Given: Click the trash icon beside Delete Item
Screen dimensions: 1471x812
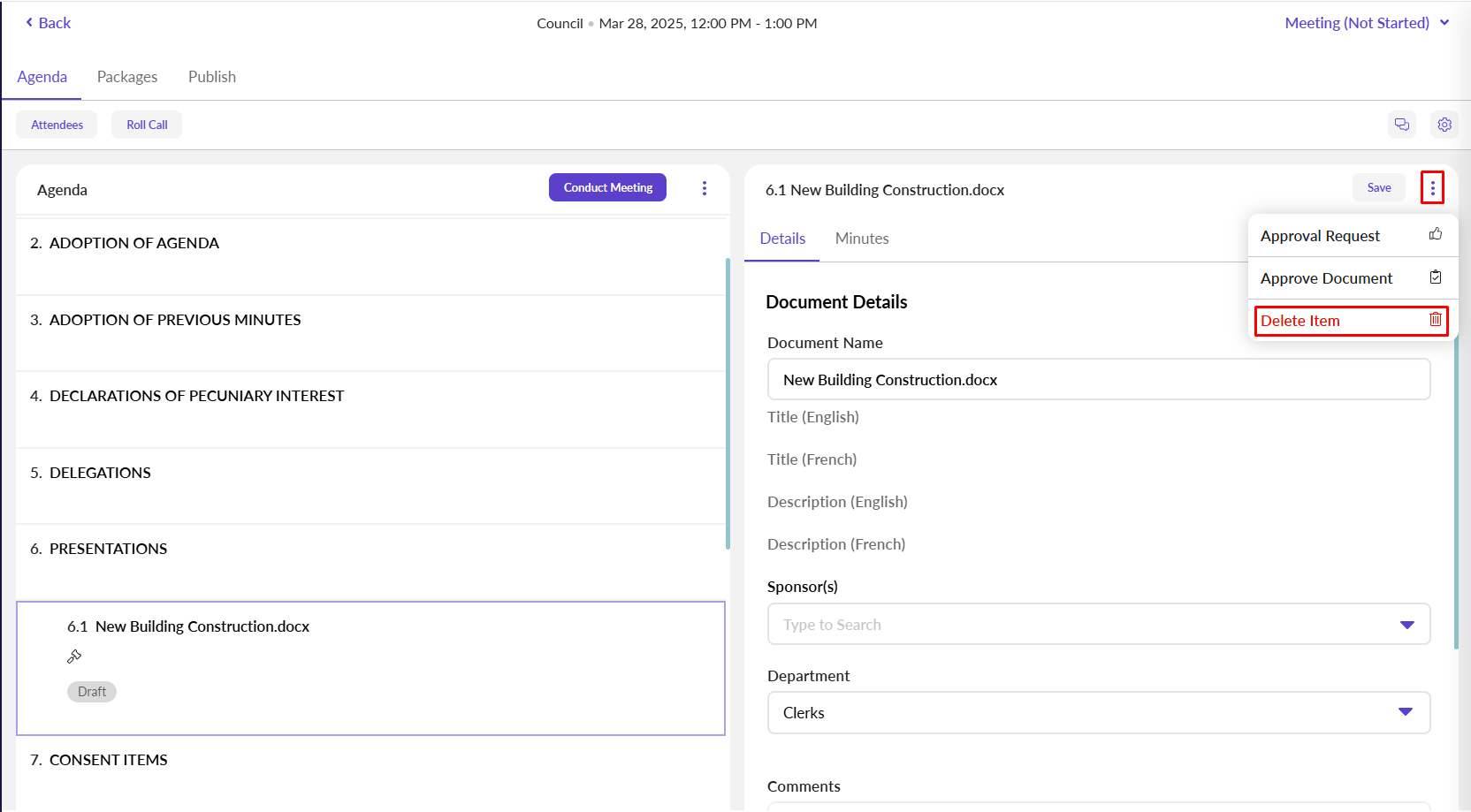Looking at the screenshot, I should 1435,320.
